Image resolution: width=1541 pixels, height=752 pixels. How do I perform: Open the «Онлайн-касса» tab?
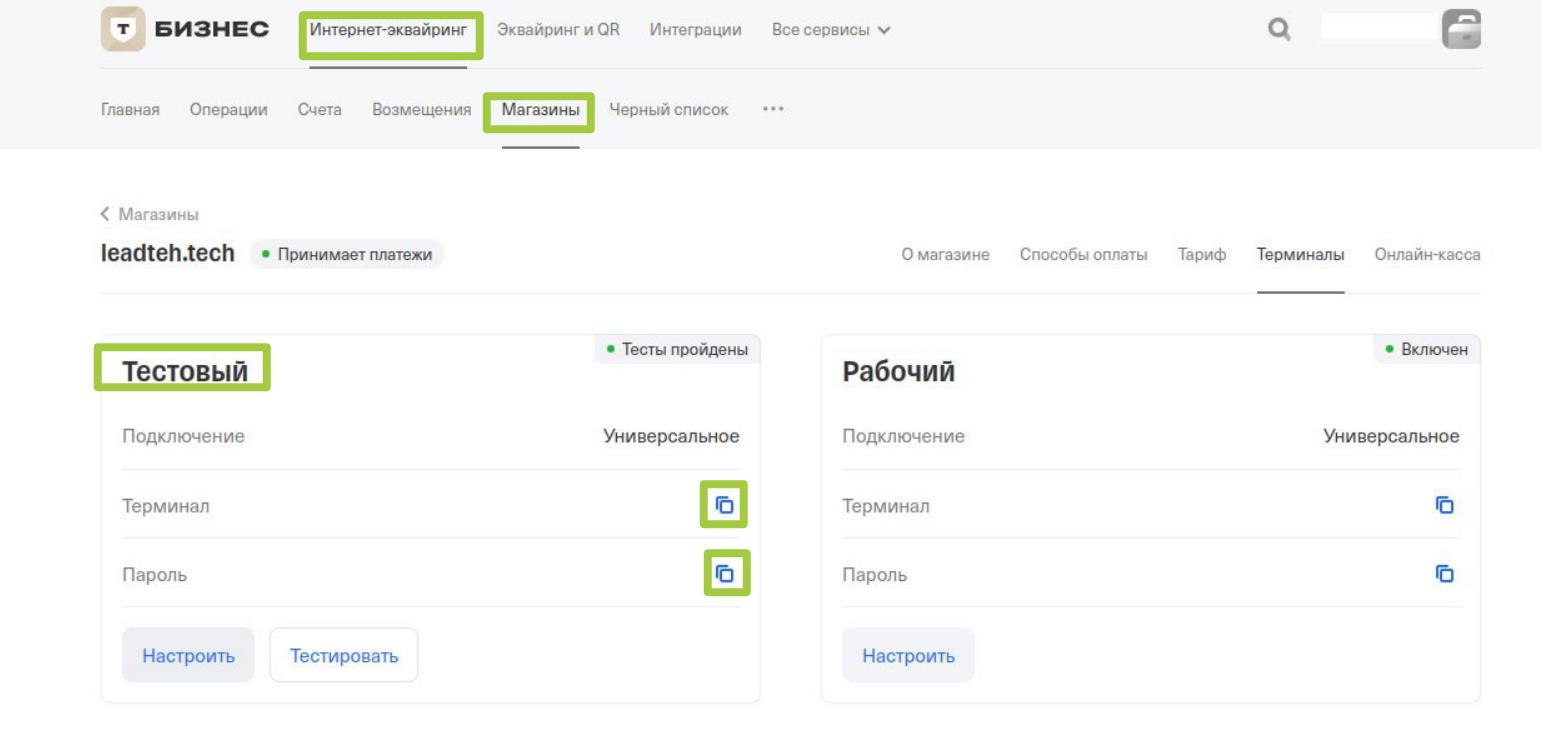click(1427, 255)
